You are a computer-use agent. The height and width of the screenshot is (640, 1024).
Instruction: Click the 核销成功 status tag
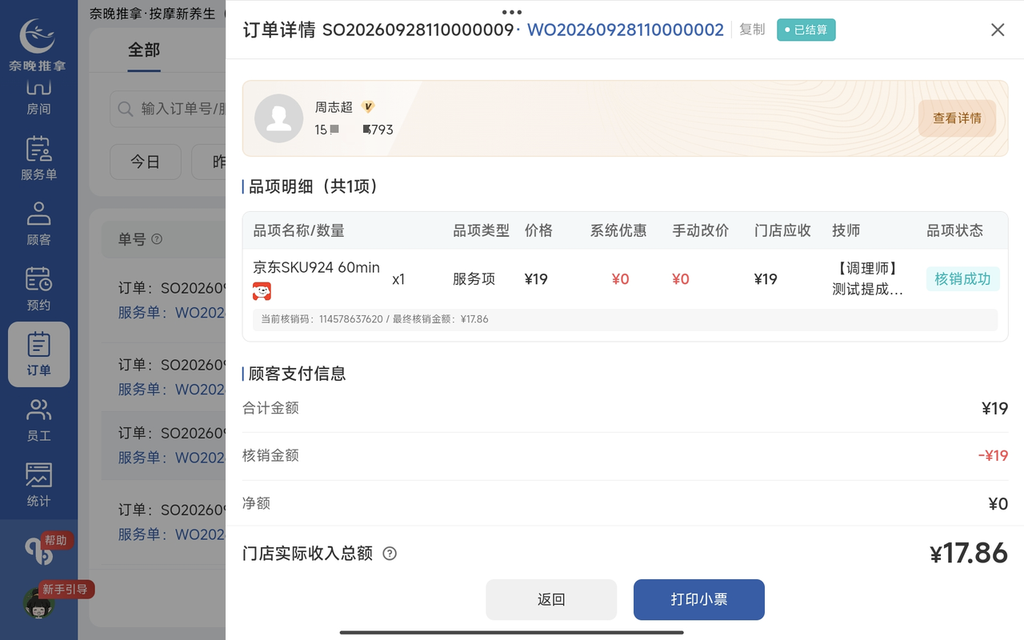(x=963, y=279)
